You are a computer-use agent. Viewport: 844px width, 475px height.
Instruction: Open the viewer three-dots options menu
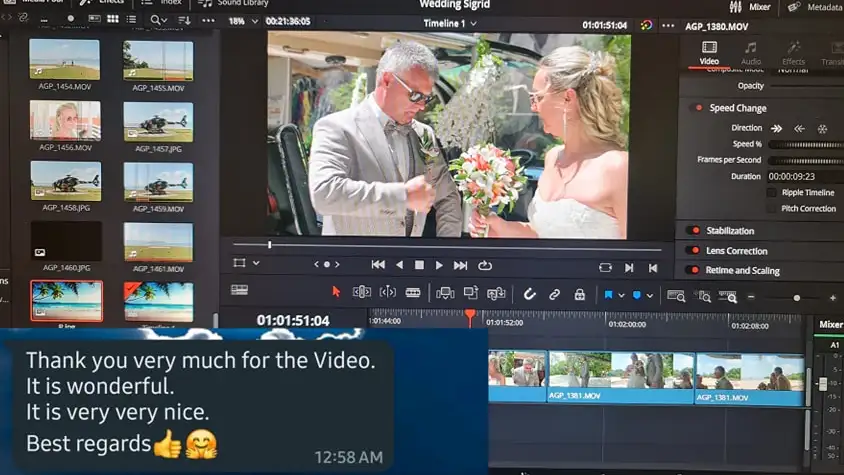[x=668, y=25]
